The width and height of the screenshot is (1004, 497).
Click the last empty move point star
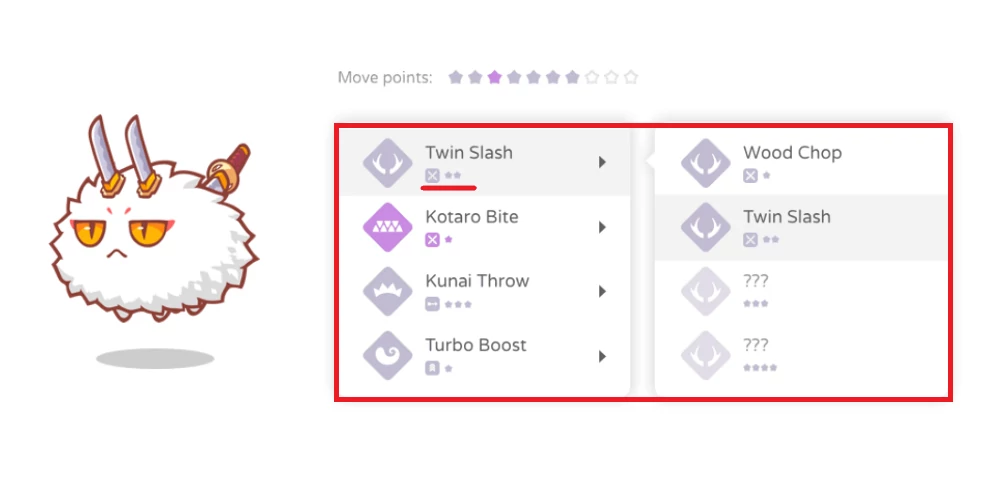[x=630, y=77]
